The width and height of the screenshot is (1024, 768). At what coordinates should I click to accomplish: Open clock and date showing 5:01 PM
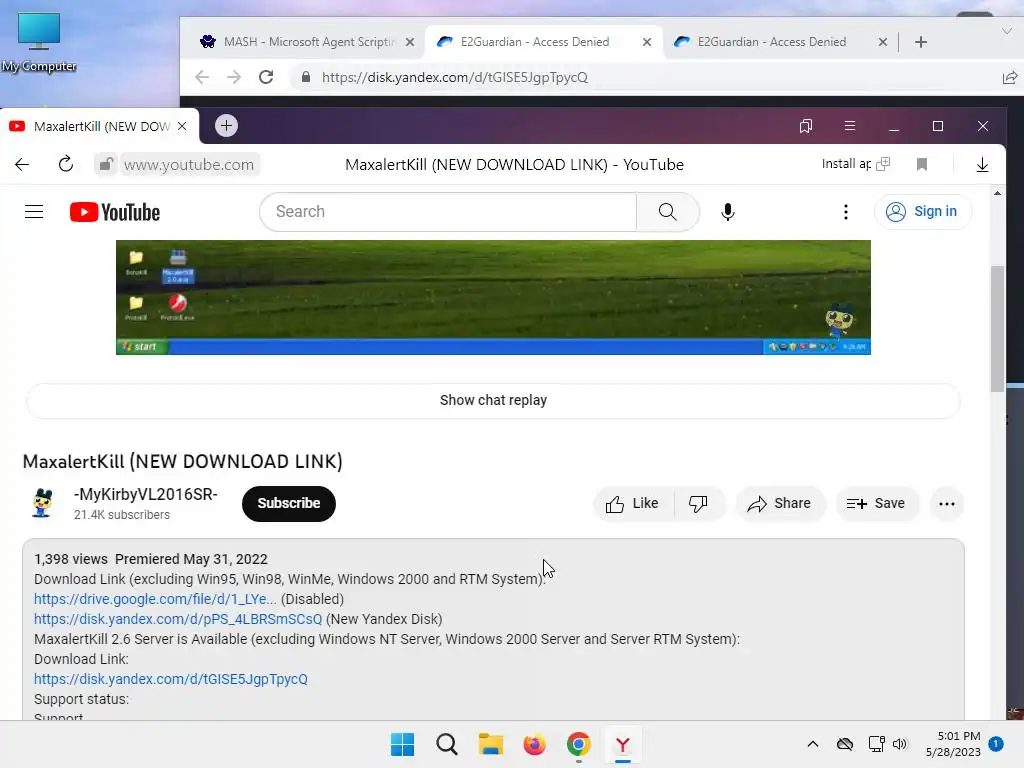click(x=953, y=744)
